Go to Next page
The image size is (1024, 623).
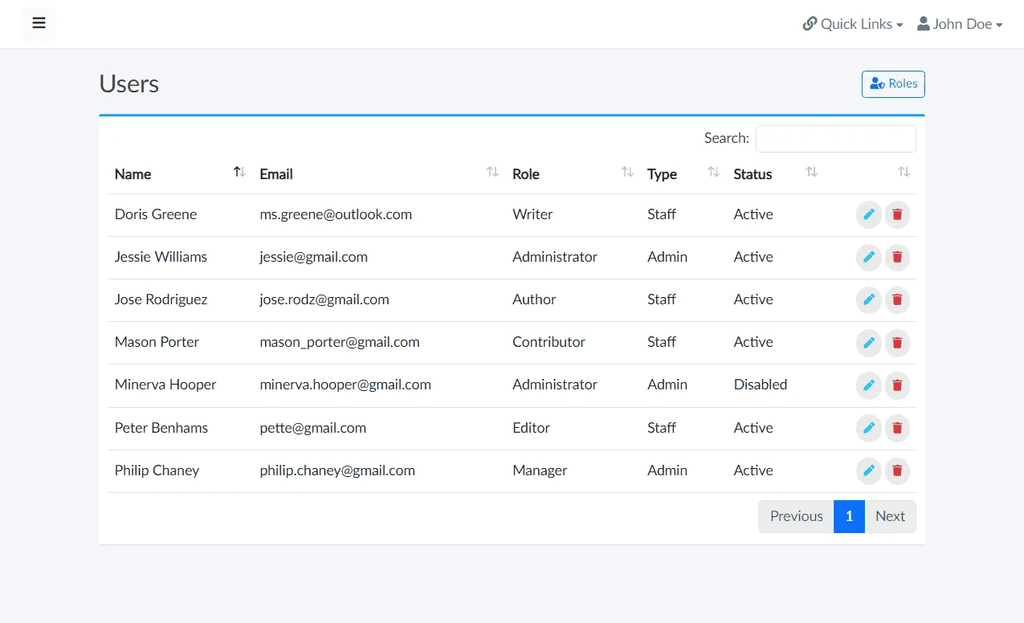[890, 516]
